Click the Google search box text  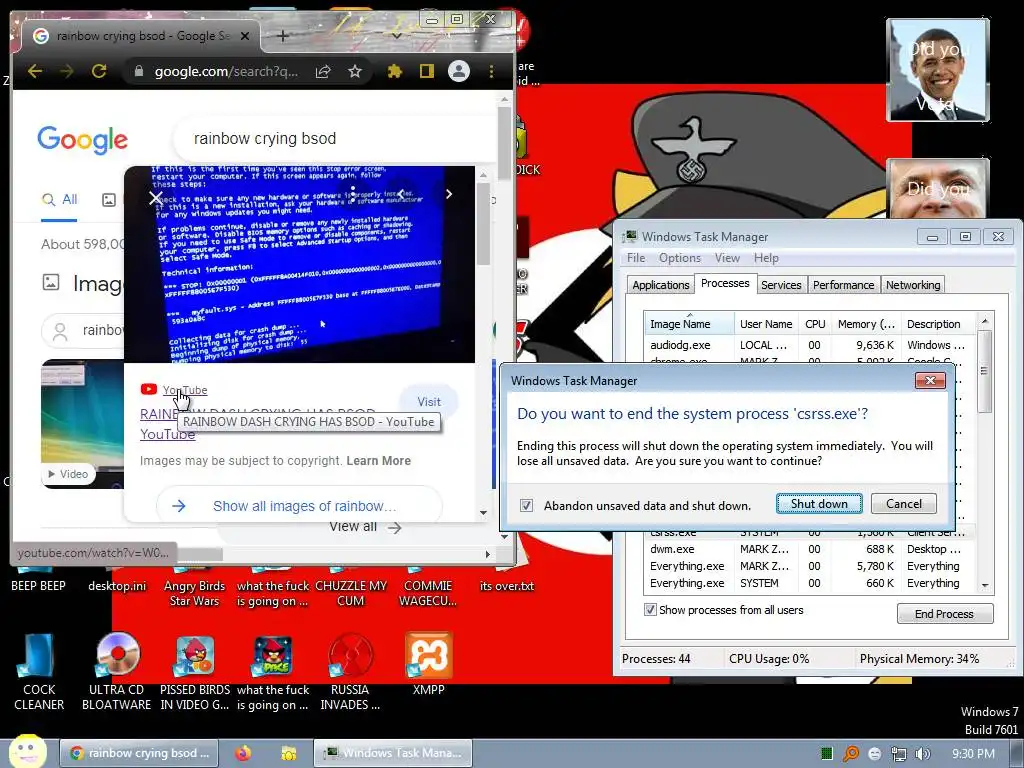tap(264, 138)
